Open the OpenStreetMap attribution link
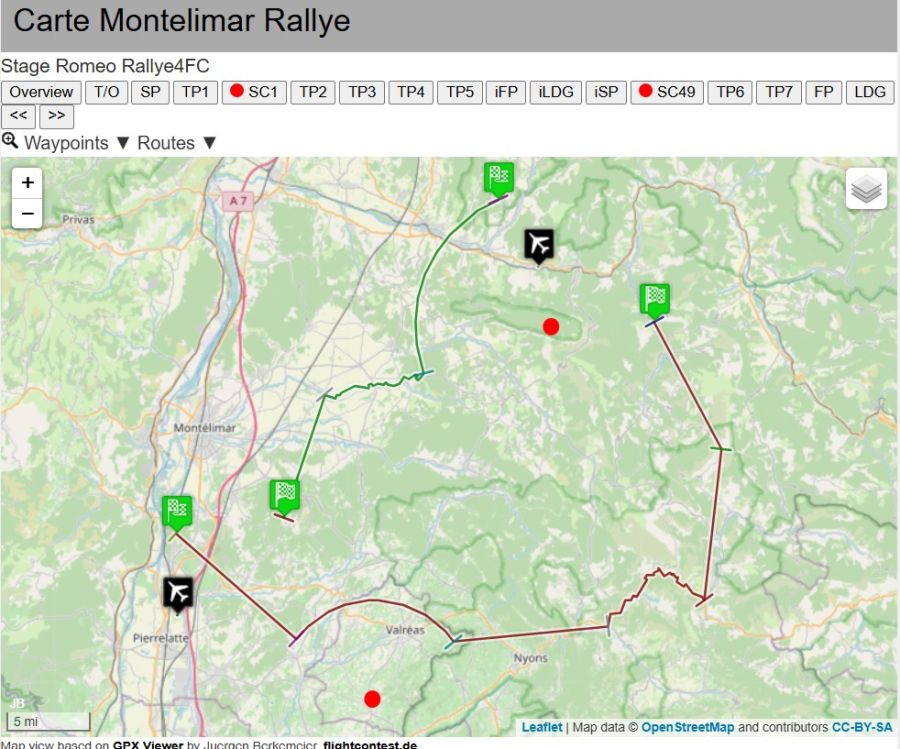This screenshot has width=900, height=749. click(x=687, y=728)
